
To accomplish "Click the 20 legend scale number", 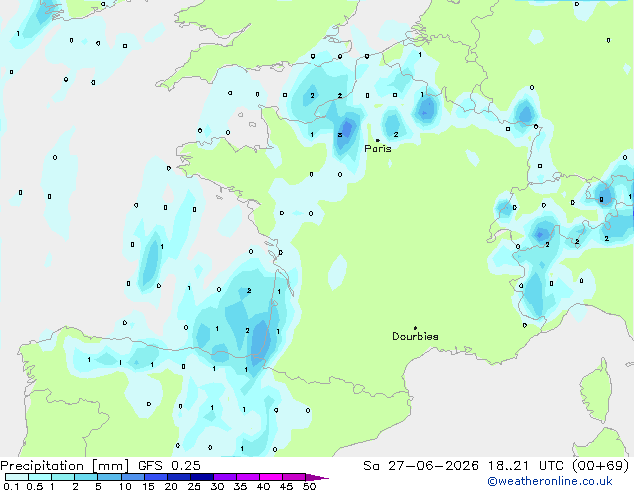I will coord(171,486).
